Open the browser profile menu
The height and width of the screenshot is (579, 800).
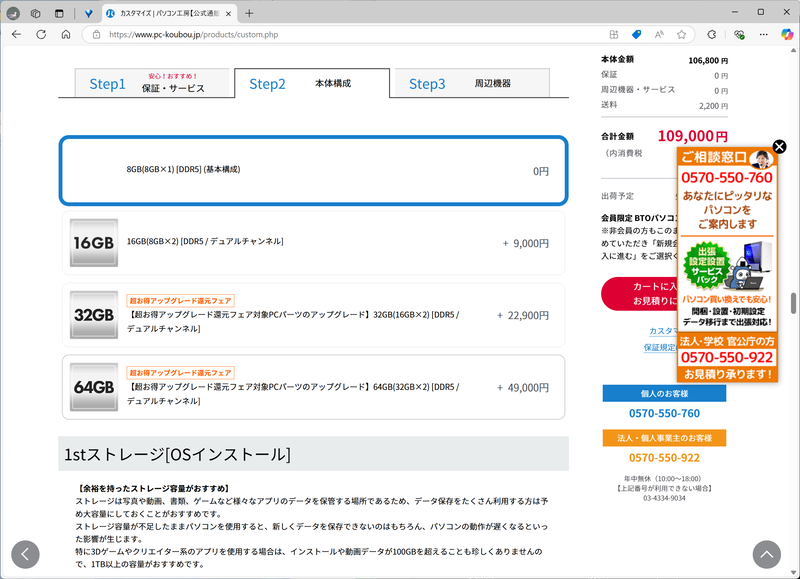(712, 34)
